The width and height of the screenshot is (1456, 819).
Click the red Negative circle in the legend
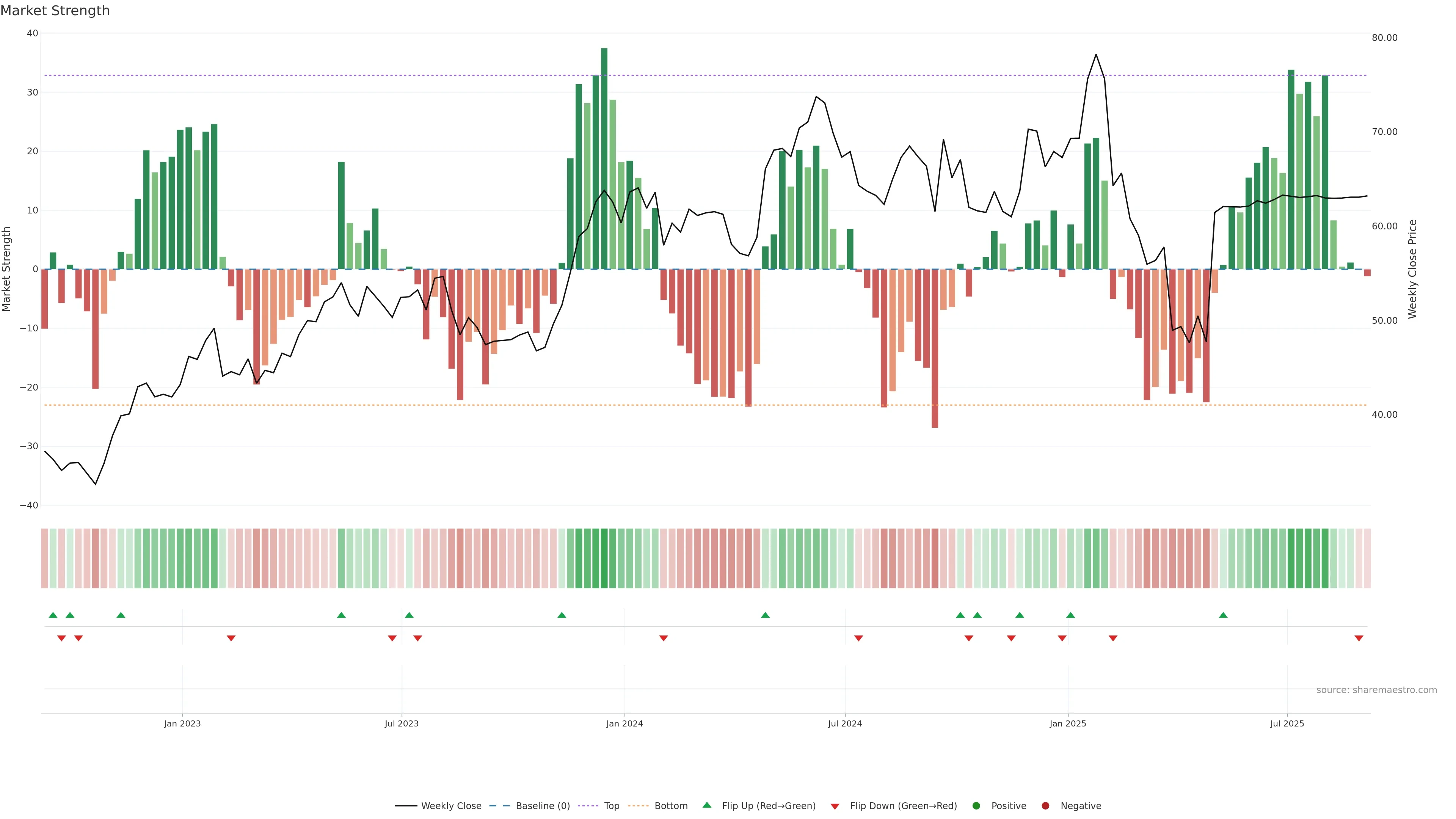tap(1045, 806)
